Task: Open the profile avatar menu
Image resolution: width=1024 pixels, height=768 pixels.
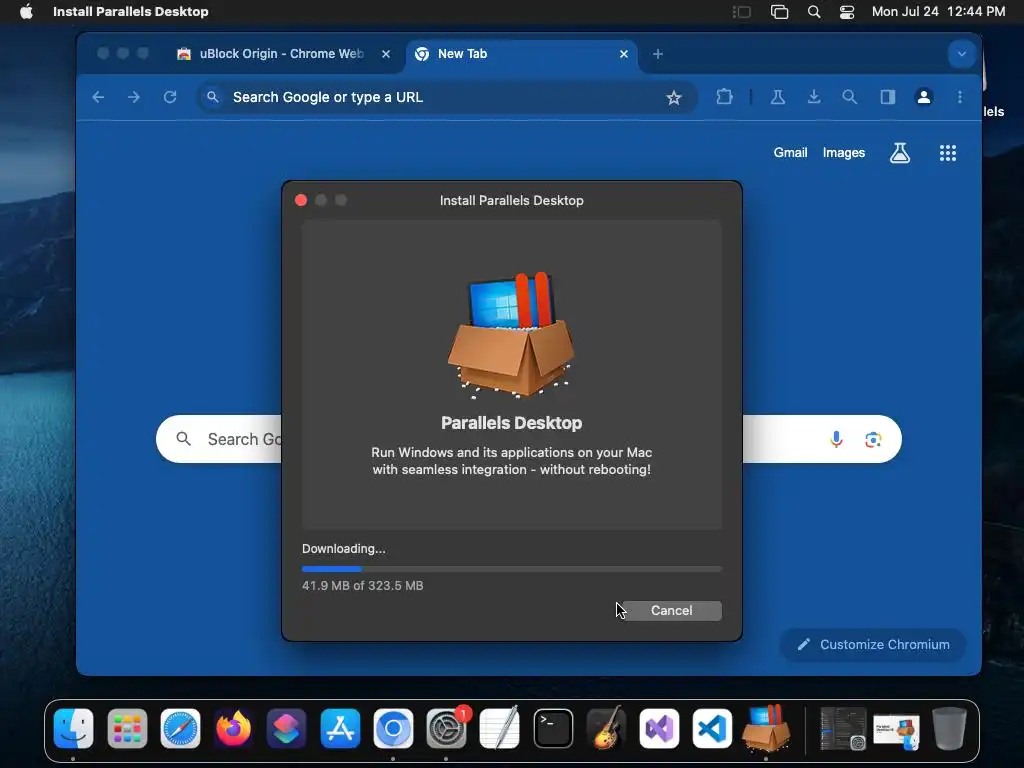Action: point(923,97)
